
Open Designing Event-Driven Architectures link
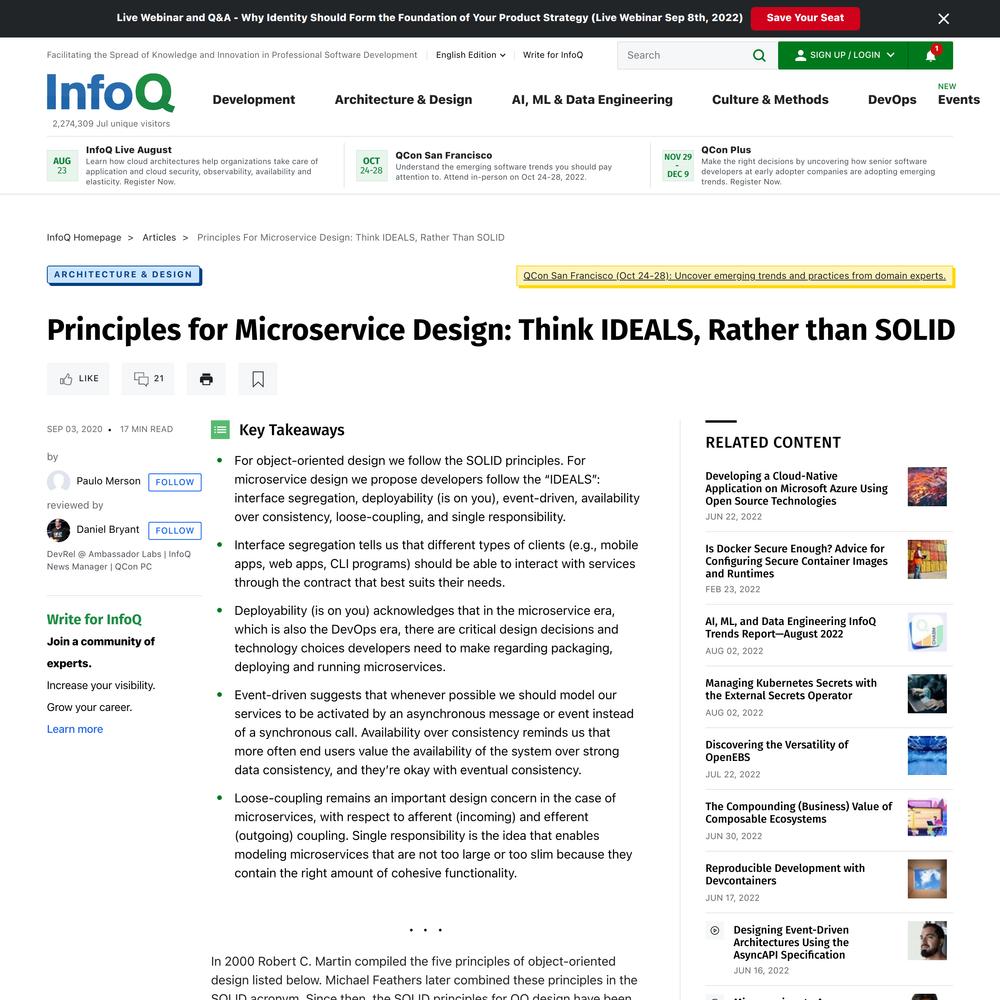[x=791, y=943]
